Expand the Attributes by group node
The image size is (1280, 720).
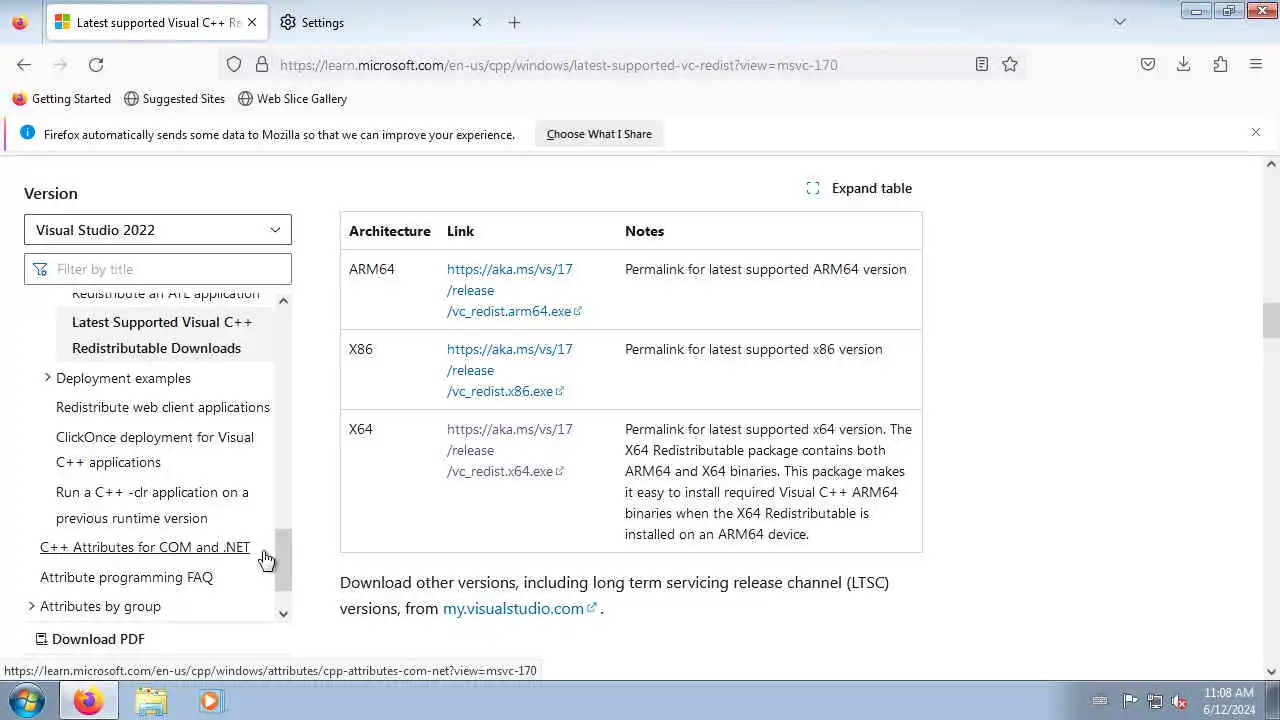pos(31,606)
